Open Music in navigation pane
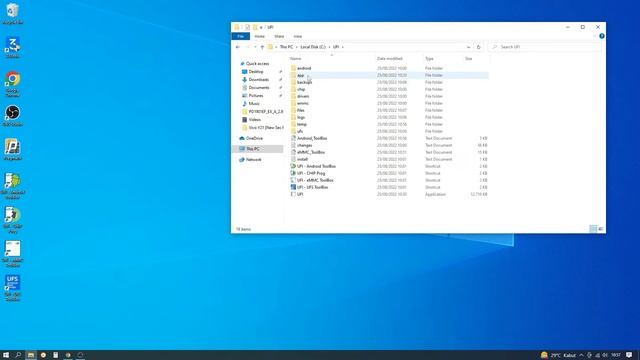This screenshot has height=360, width=640. click(254, 104)
